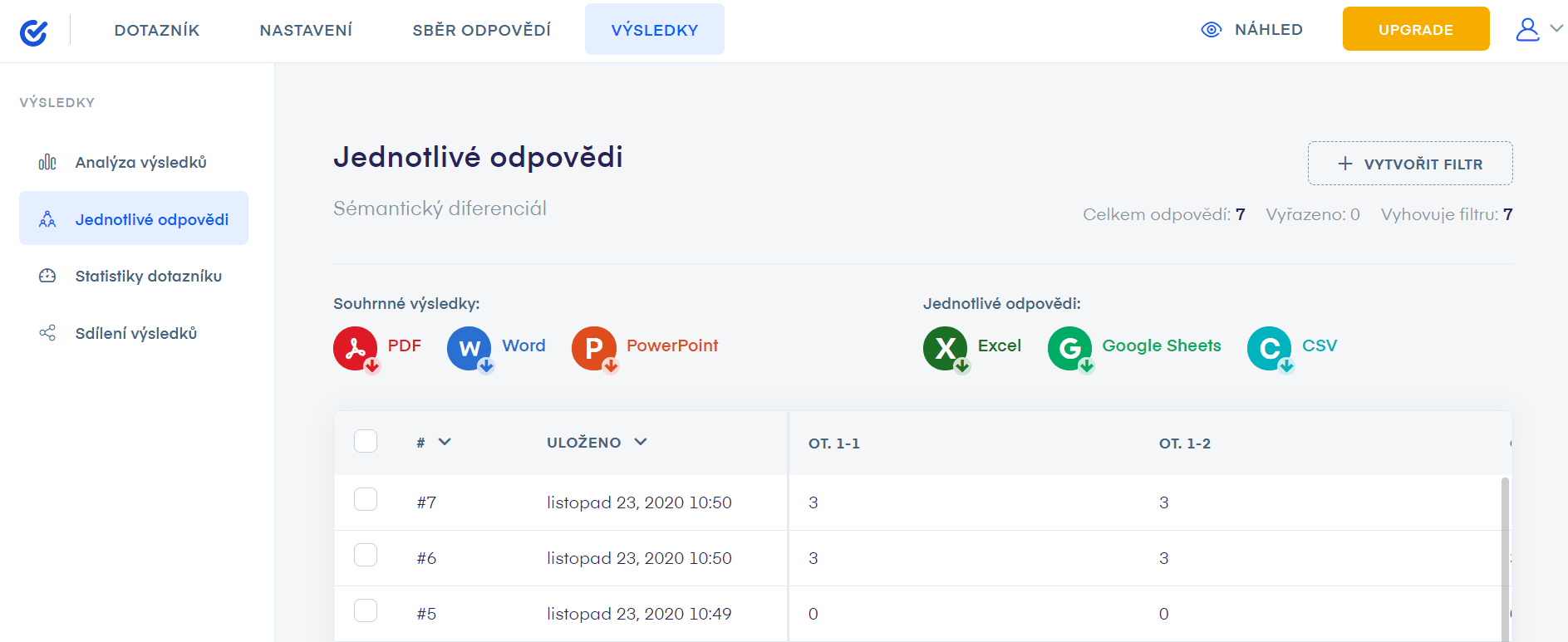Download individual responses as Excel icon
Viewport: 1568px width, 642px height.
[x=945, y=348]
